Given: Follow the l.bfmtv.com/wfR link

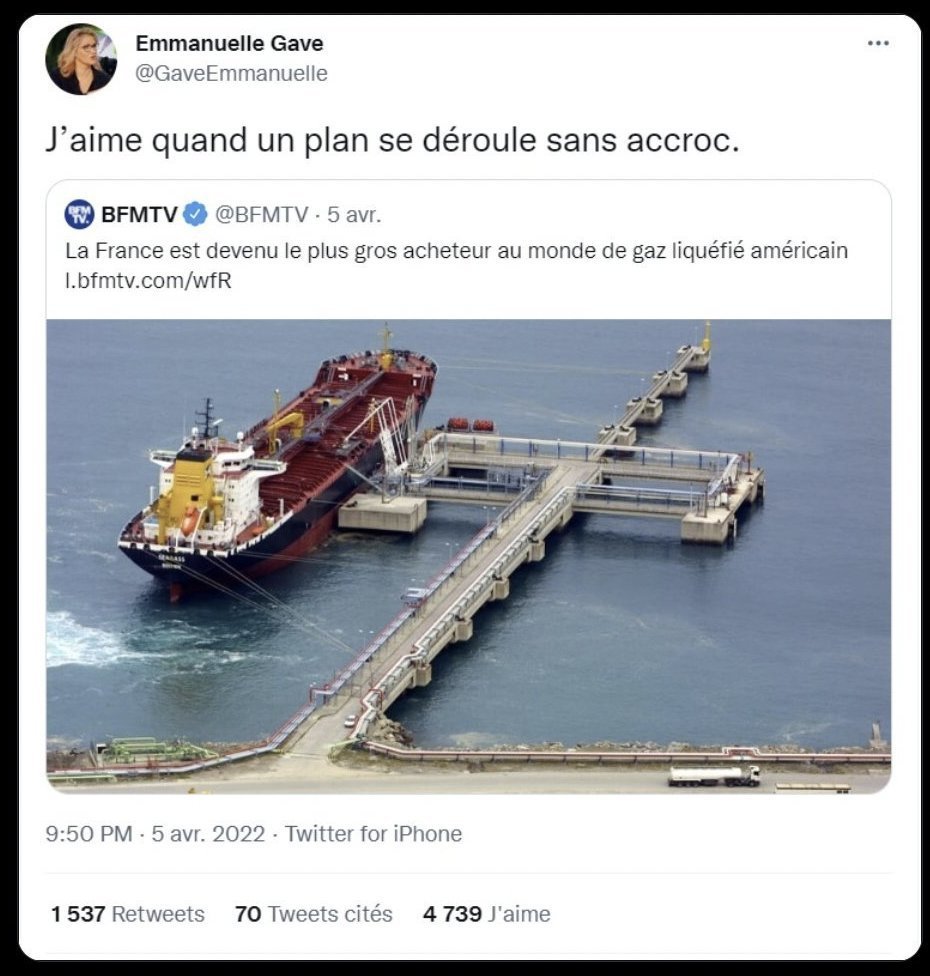Looking at the screenshot, I should [148, 281].
